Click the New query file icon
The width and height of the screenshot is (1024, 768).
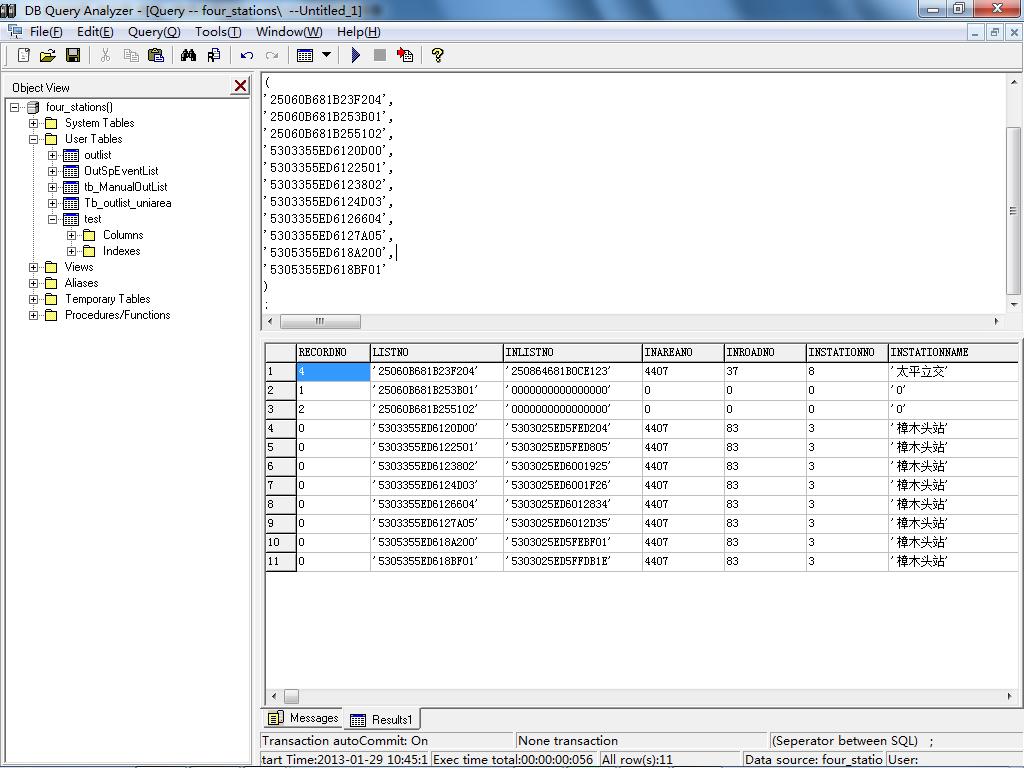pyautogui.click(x=24, y=56)
